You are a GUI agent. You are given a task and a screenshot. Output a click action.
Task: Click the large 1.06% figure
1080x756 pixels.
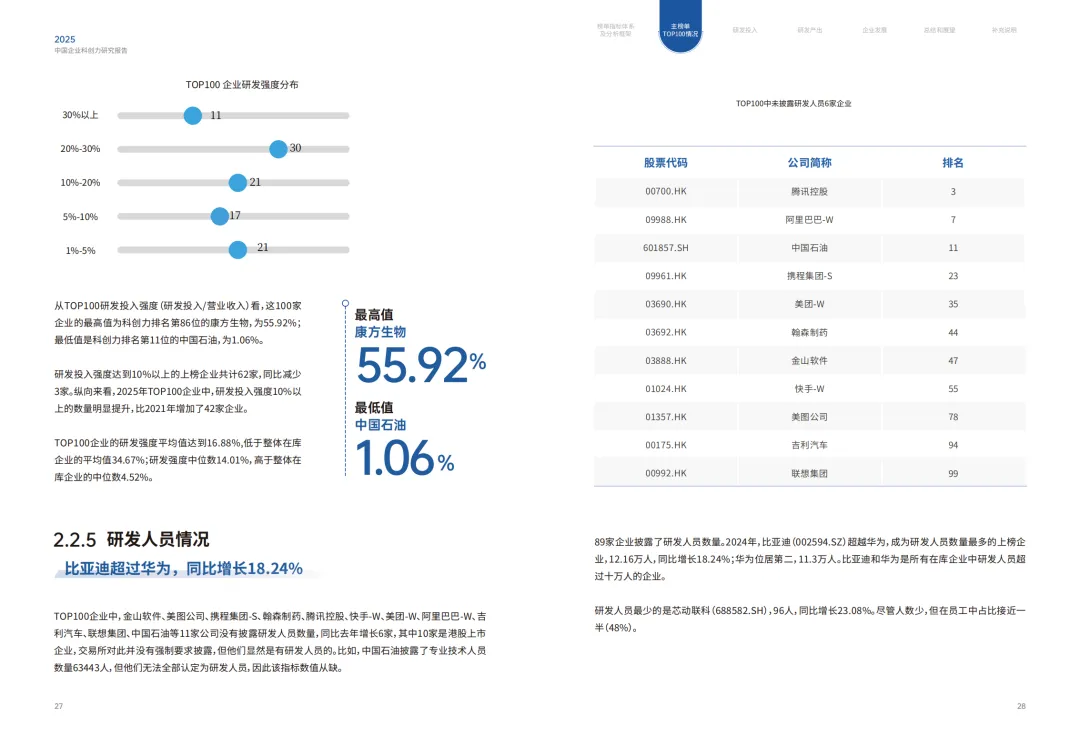point(404,459)
